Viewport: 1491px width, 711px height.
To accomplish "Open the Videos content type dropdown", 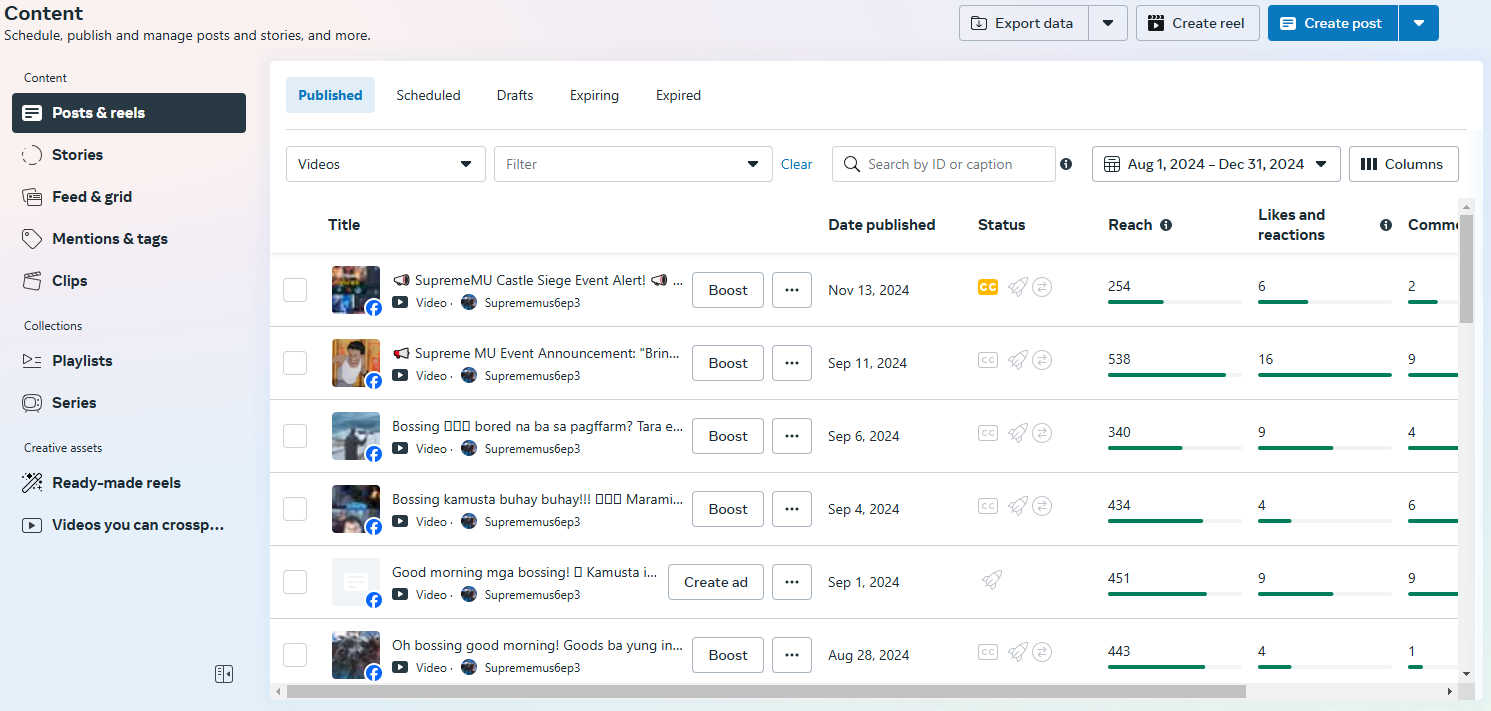I will [385, 164].
